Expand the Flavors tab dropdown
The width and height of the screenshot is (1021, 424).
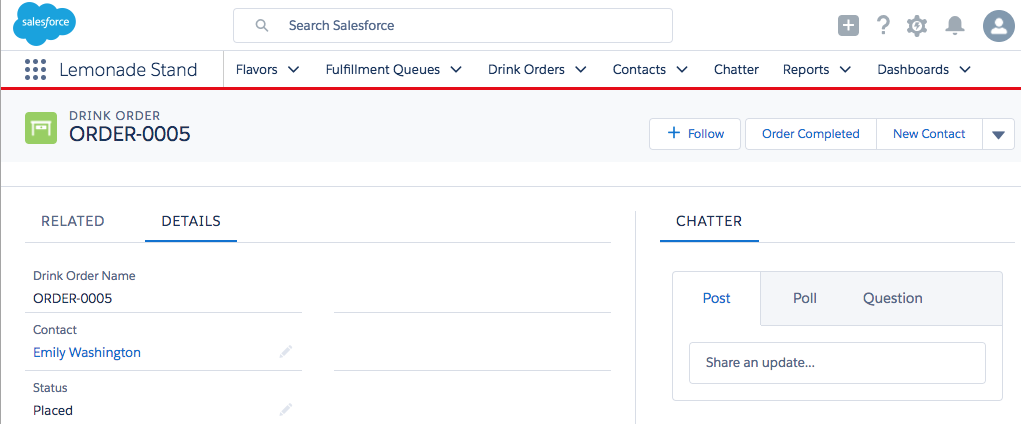coord(293,70)
